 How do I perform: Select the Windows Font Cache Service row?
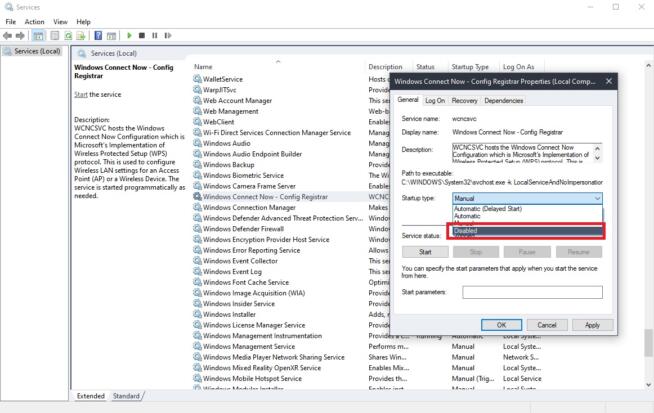click(246, 282)
